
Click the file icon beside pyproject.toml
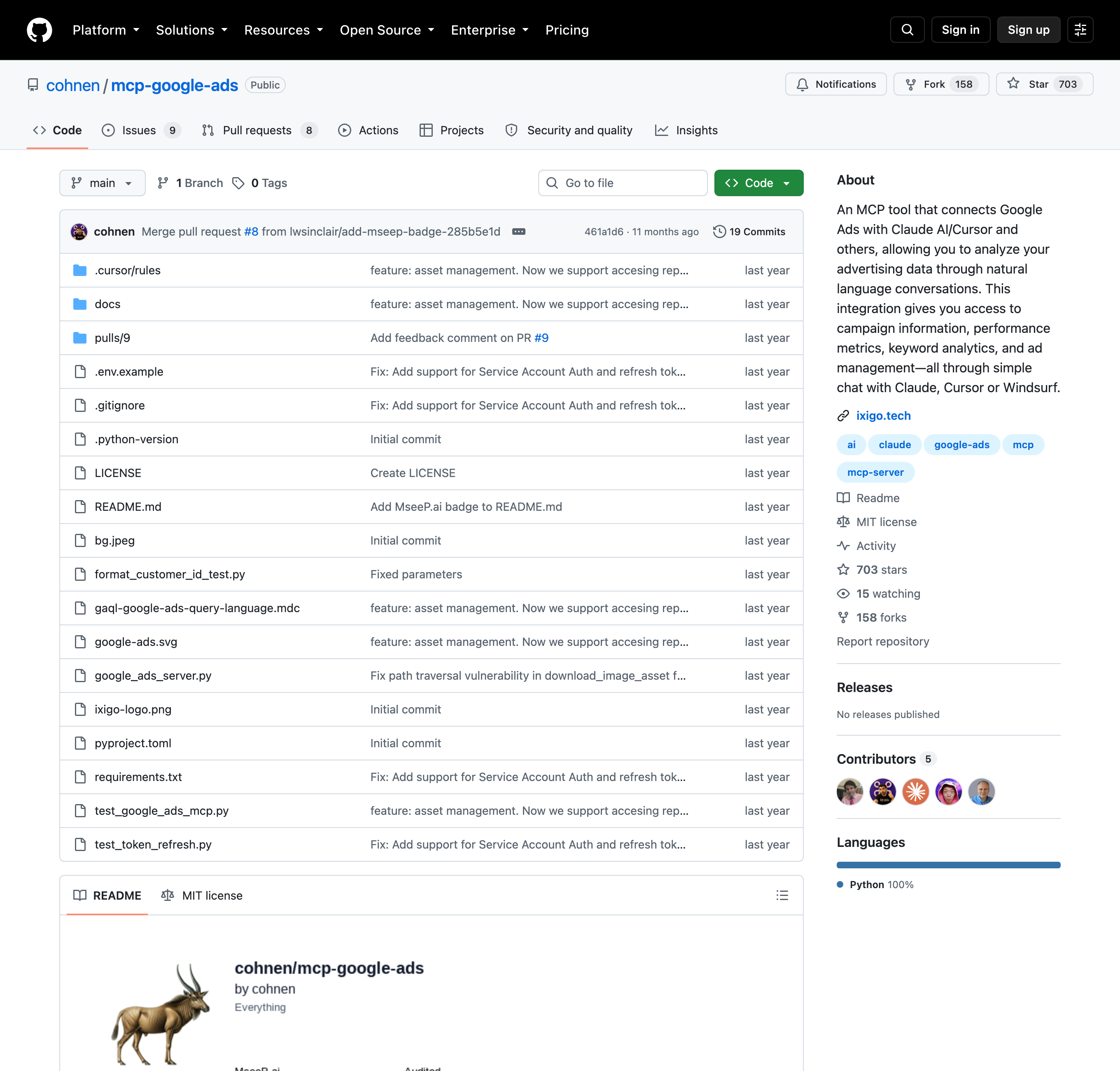tap(80, 743)
